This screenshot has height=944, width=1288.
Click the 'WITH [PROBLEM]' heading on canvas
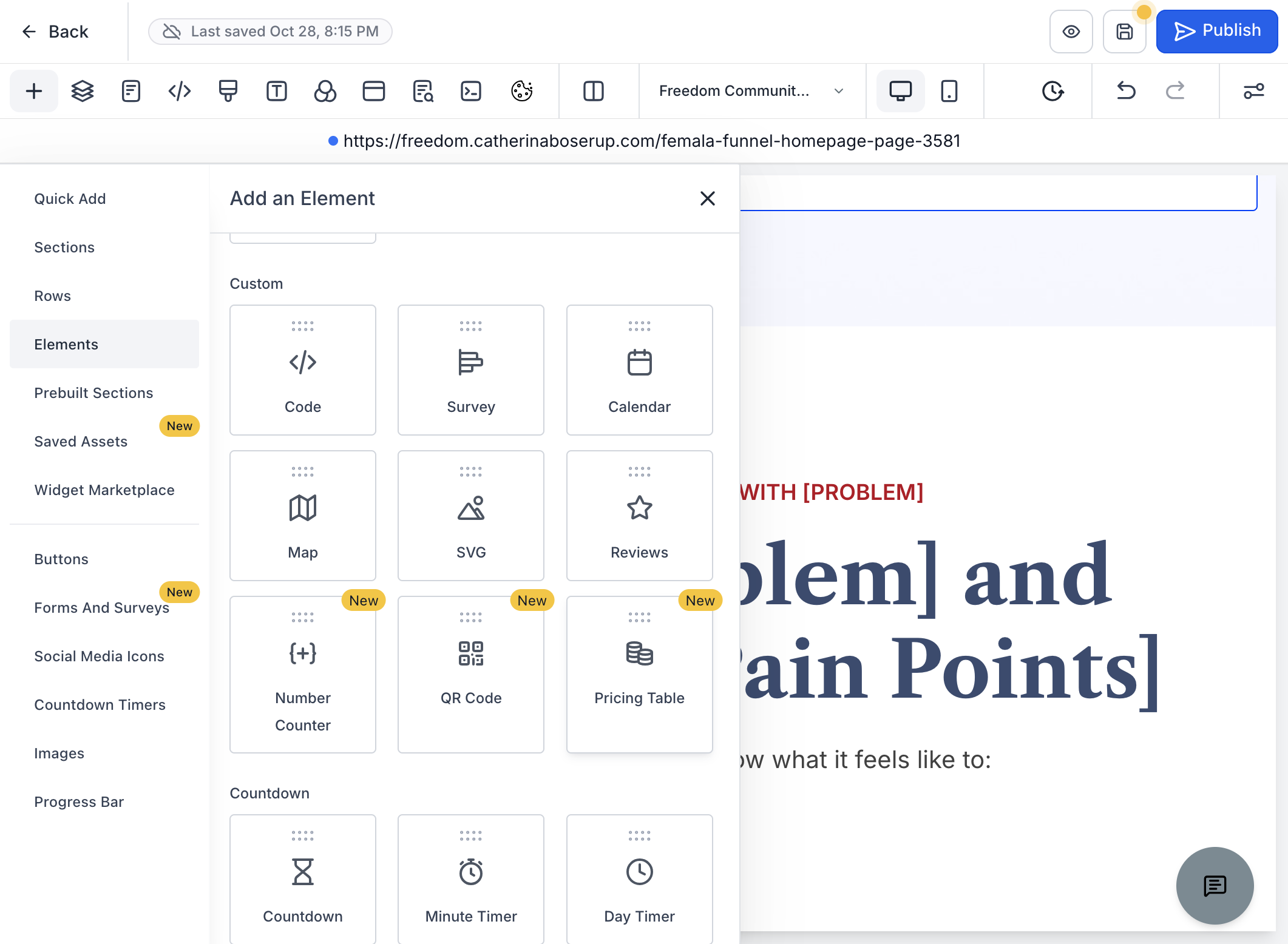point(832,493)
